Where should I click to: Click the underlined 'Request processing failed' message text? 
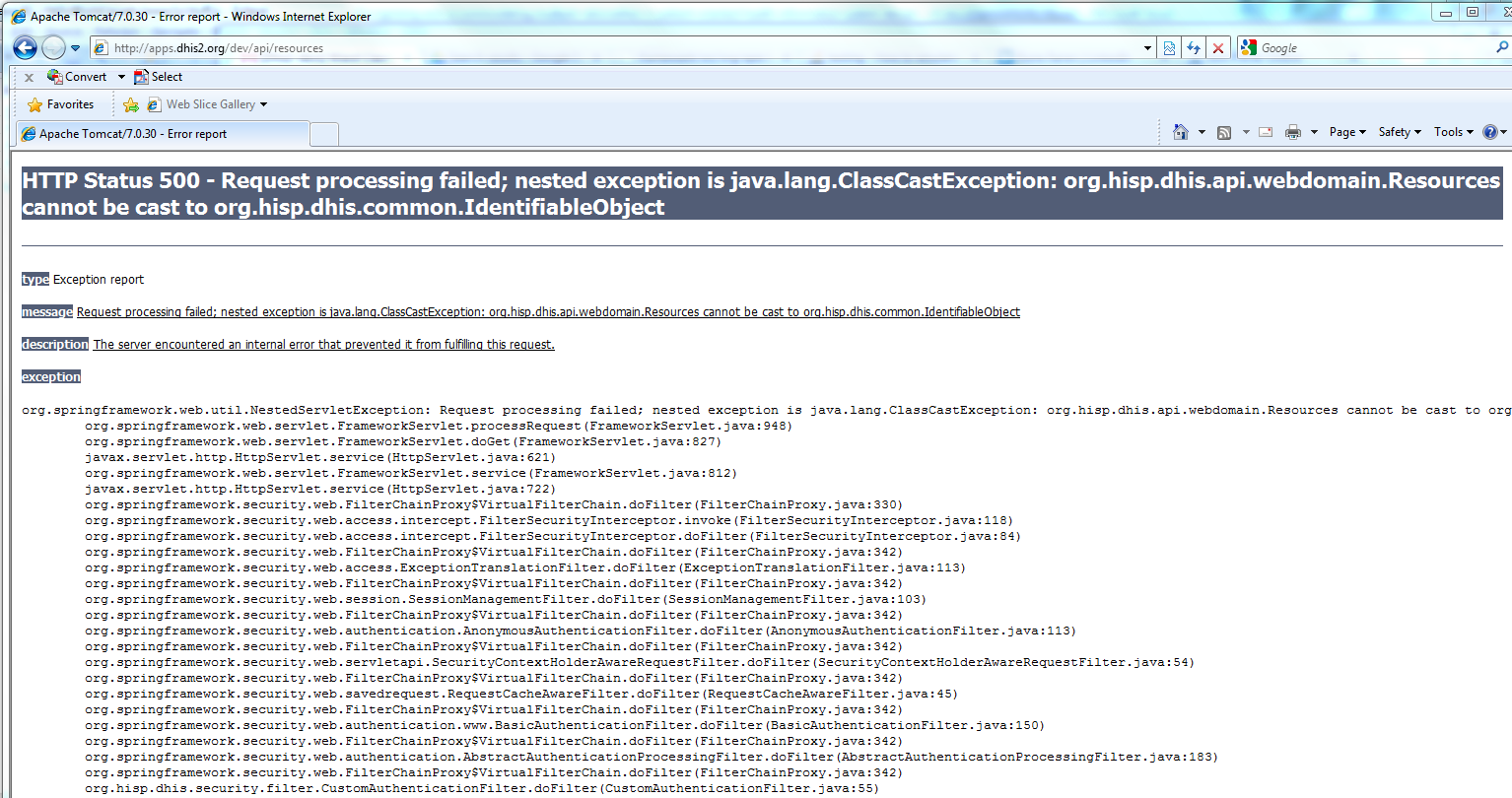click(548, 312)
